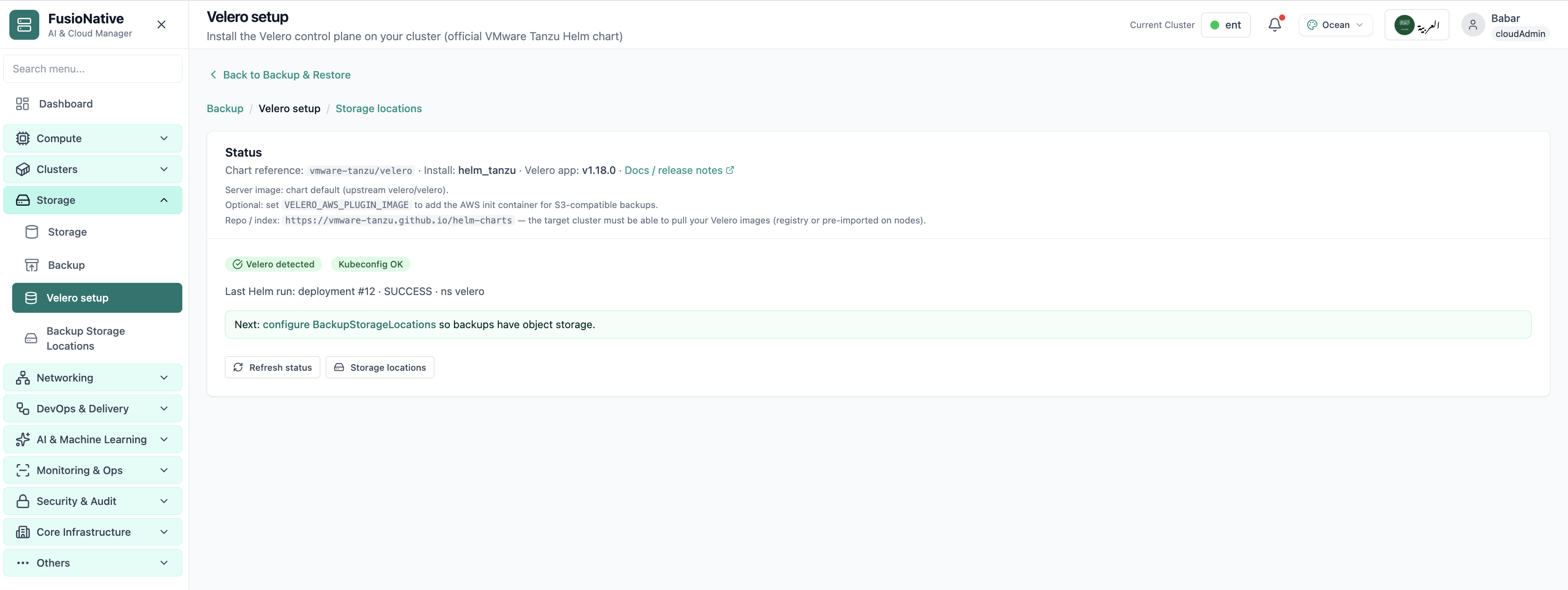This screenshot has height=590, width=1568.
Task: Click the Clusters cube icon
Action: tap(22, 169)
